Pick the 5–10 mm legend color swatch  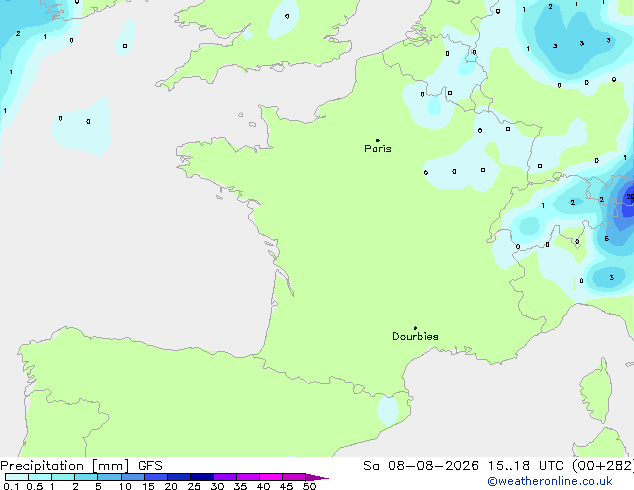pos(109,477)
